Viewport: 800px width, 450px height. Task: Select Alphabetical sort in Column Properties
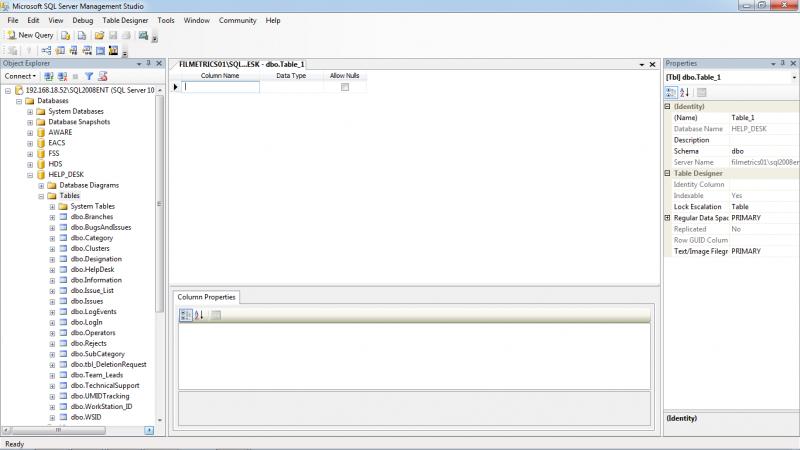click(199, 315)
